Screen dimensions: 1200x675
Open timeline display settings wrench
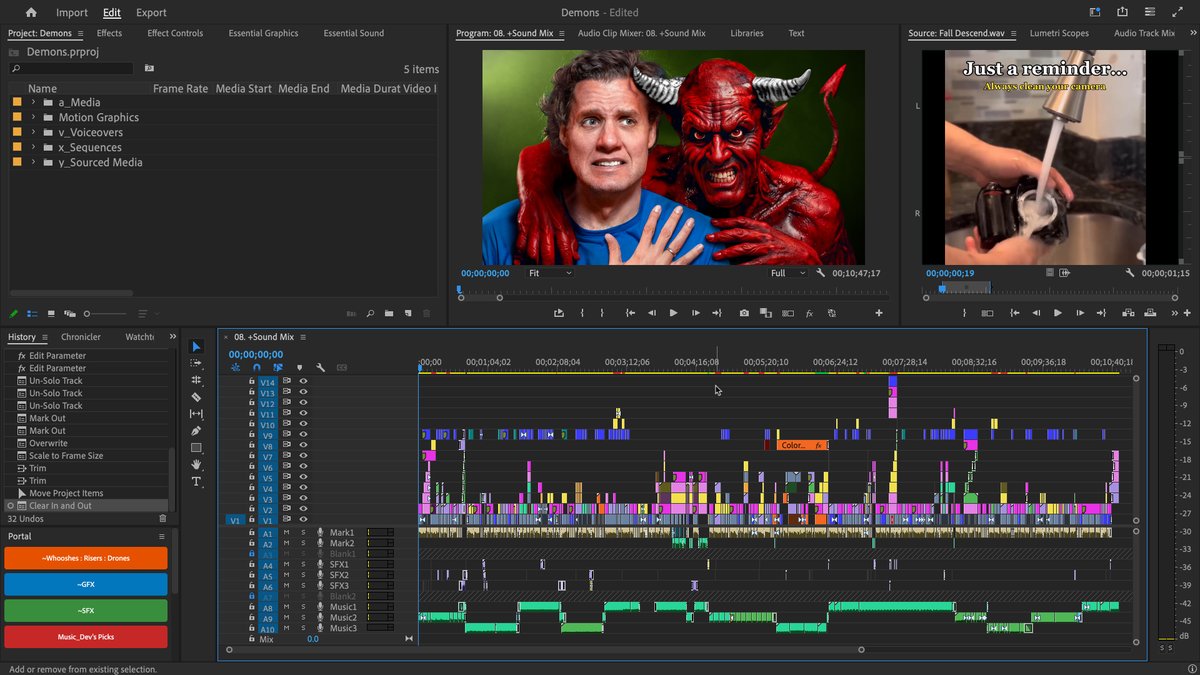pyautogui.click(x=321, y=368)
